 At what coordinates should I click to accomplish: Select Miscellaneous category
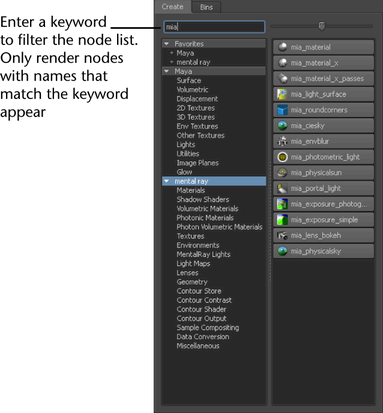click(198, 346)
